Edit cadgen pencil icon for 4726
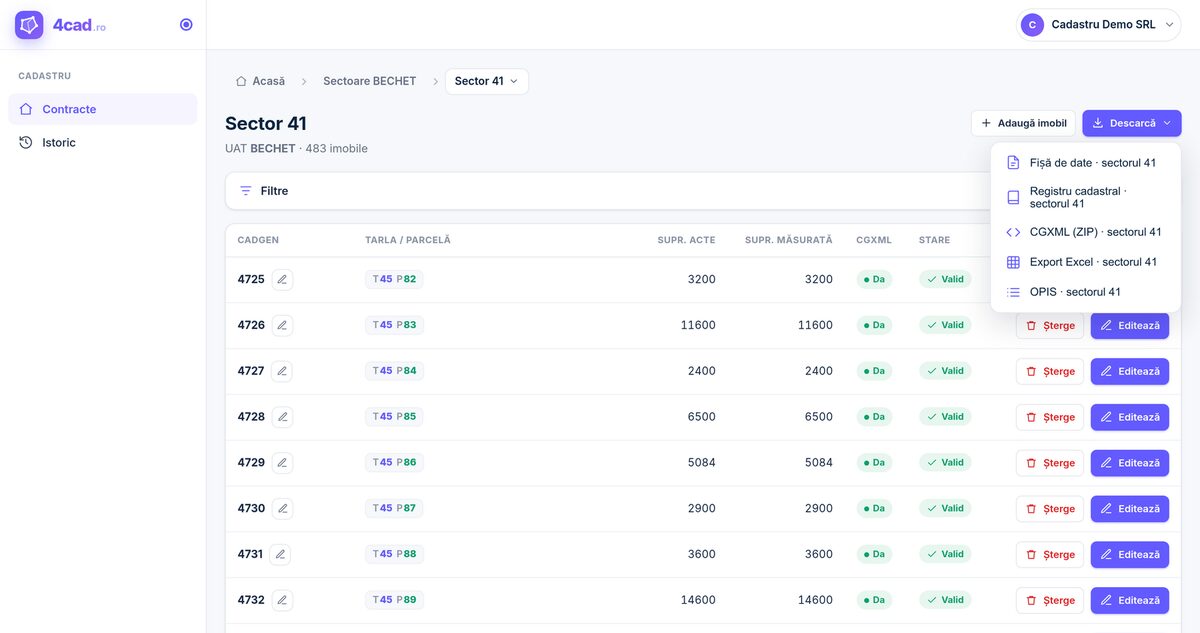Screen dimensions: 1200x633 [x=283, y=325]
